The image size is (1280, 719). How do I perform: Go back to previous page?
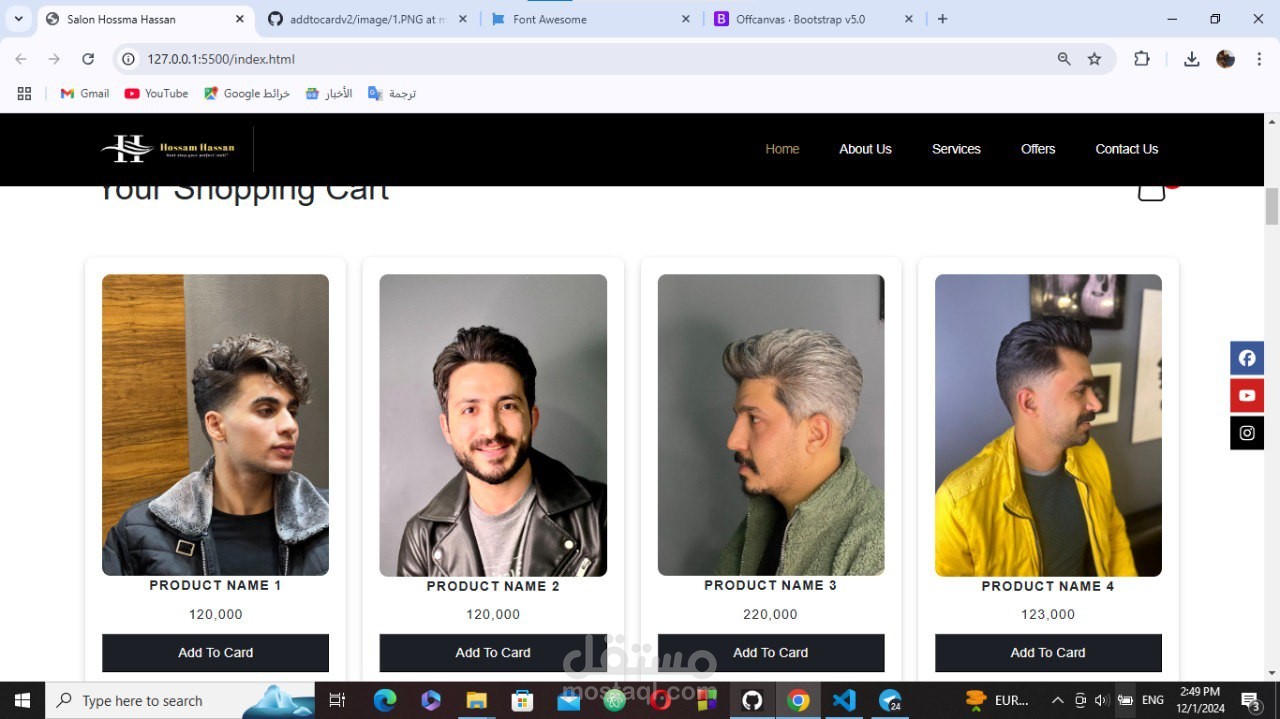[21, 59]
